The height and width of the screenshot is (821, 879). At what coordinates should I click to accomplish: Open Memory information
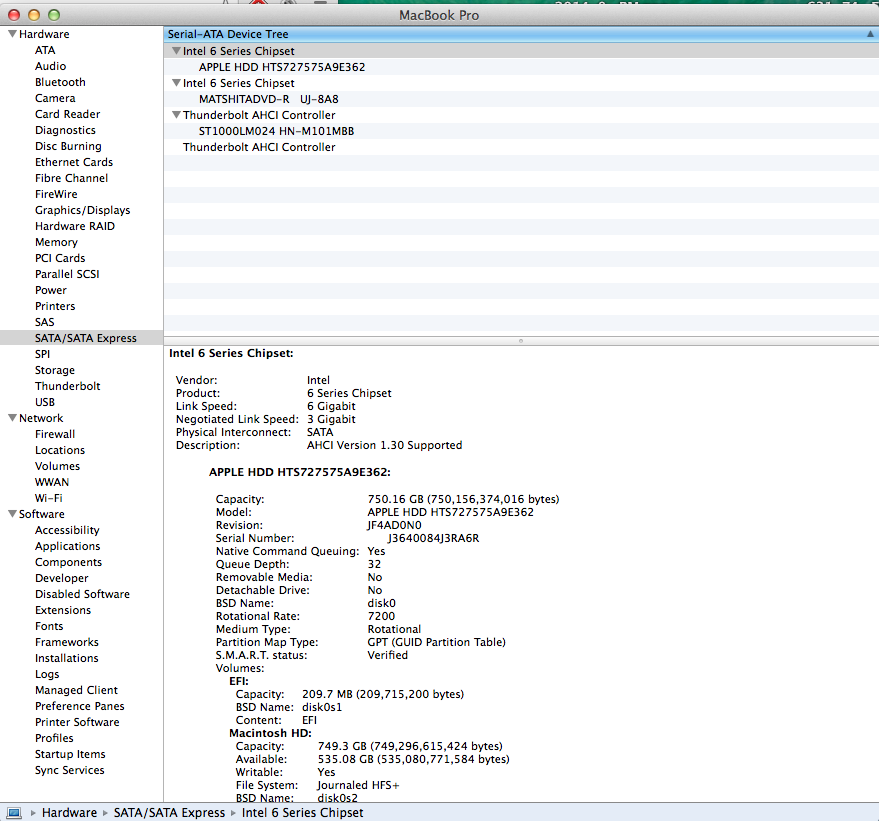56,242
